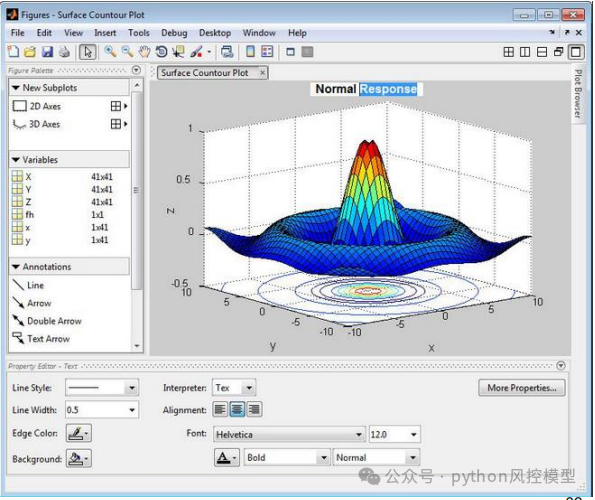The width and height of the screenshot is (595, 500).
Task: Click the More Properties button
Action: click(522, 388)
